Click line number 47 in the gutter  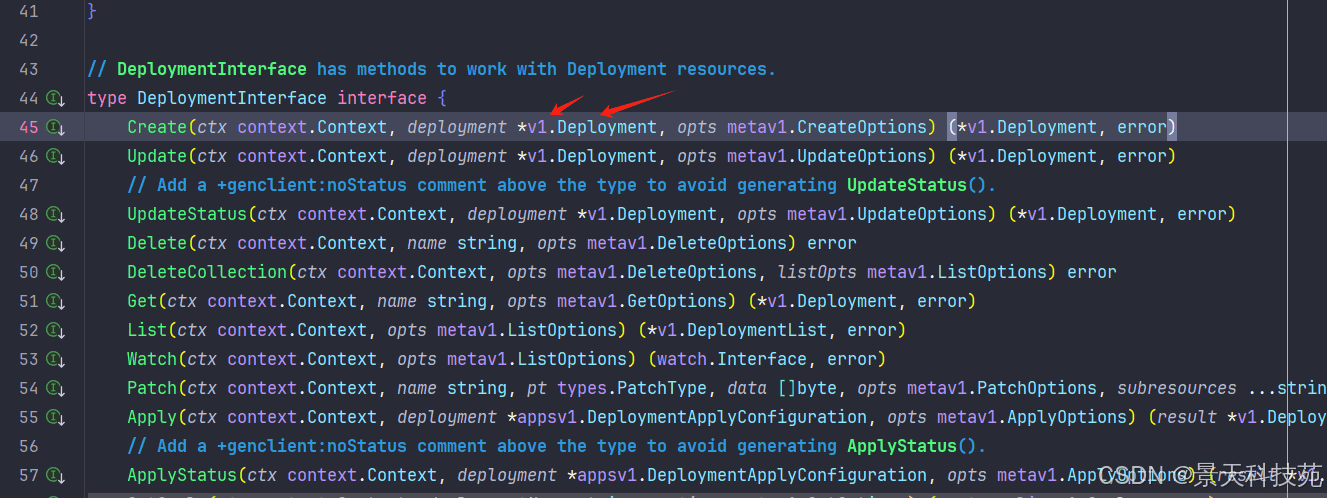click(x=28, y=185)
